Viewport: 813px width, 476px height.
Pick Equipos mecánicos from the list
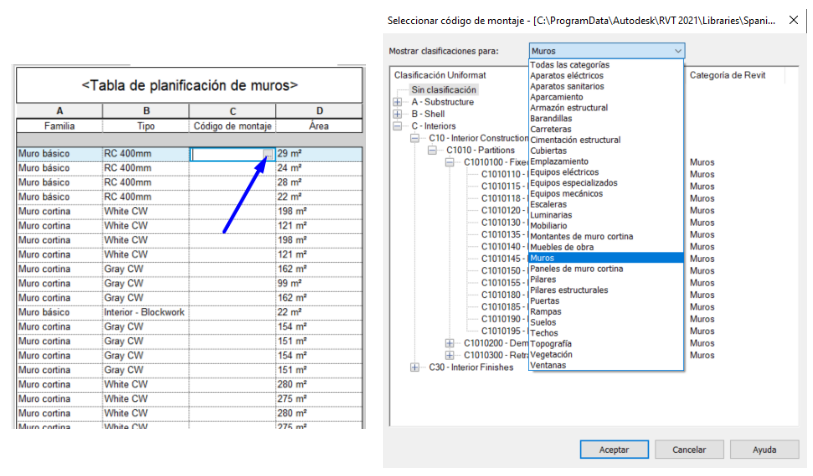[606, 193]
